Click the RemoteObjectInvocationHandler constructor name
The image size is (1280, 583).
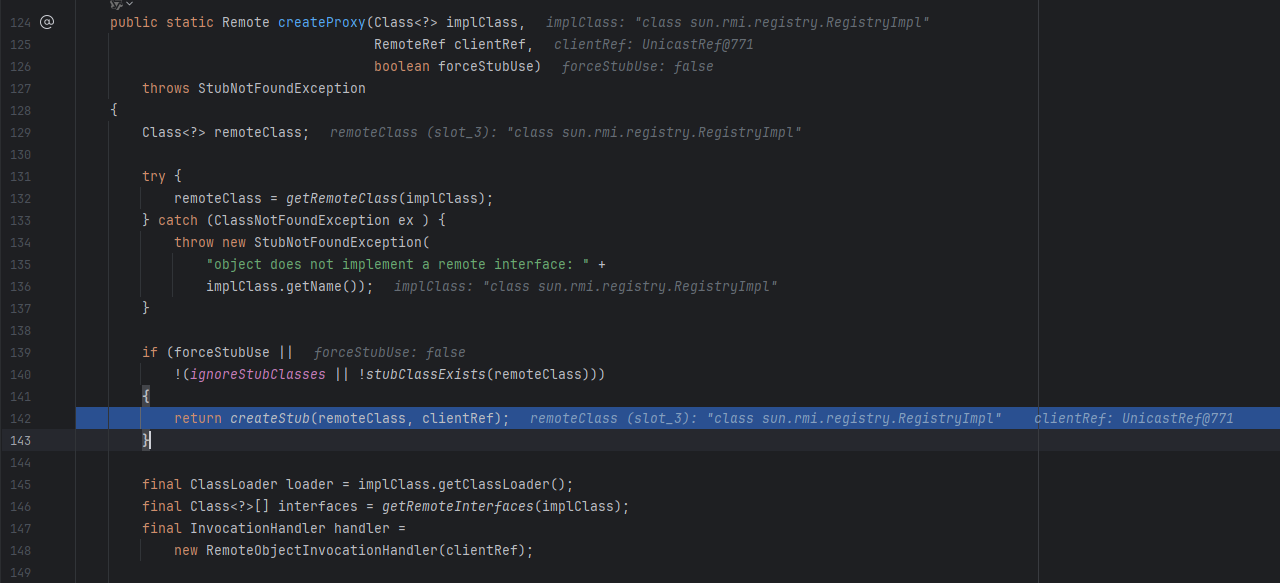[321, 550]
